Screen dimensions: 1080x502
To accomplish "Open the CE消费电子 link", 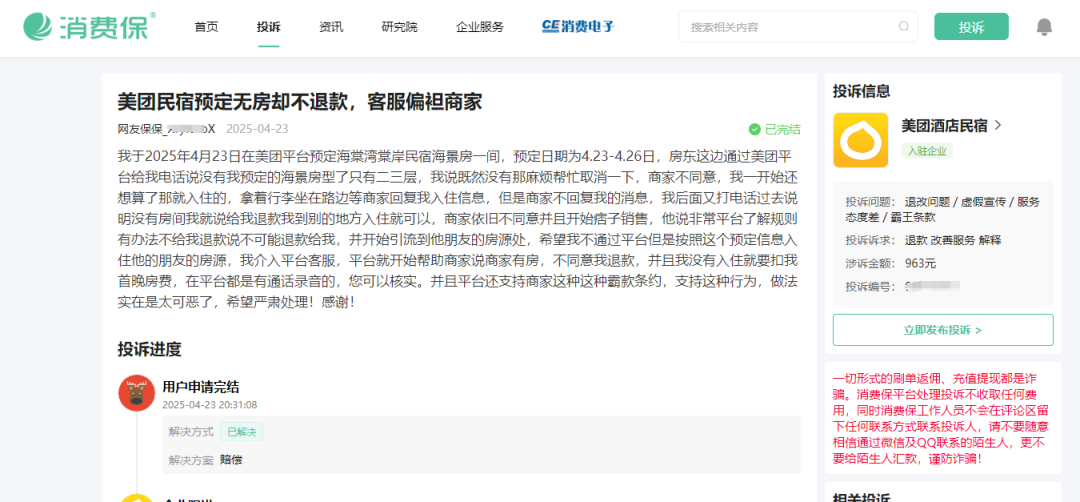I will coord(577,26).
